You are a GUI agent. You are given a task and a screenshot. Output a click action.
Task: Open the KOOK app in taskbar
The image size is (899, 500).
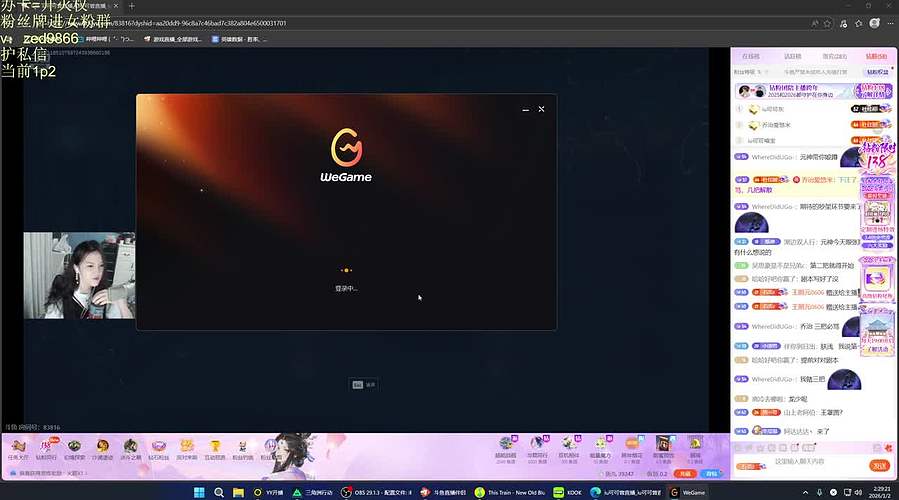pos(568,492)
